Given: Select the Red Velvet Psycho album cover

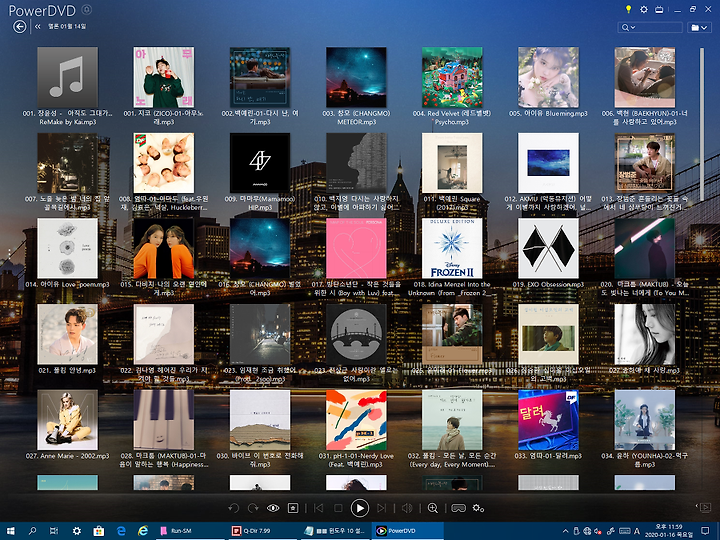Looking at the screenshot, I should coord(452,77).
